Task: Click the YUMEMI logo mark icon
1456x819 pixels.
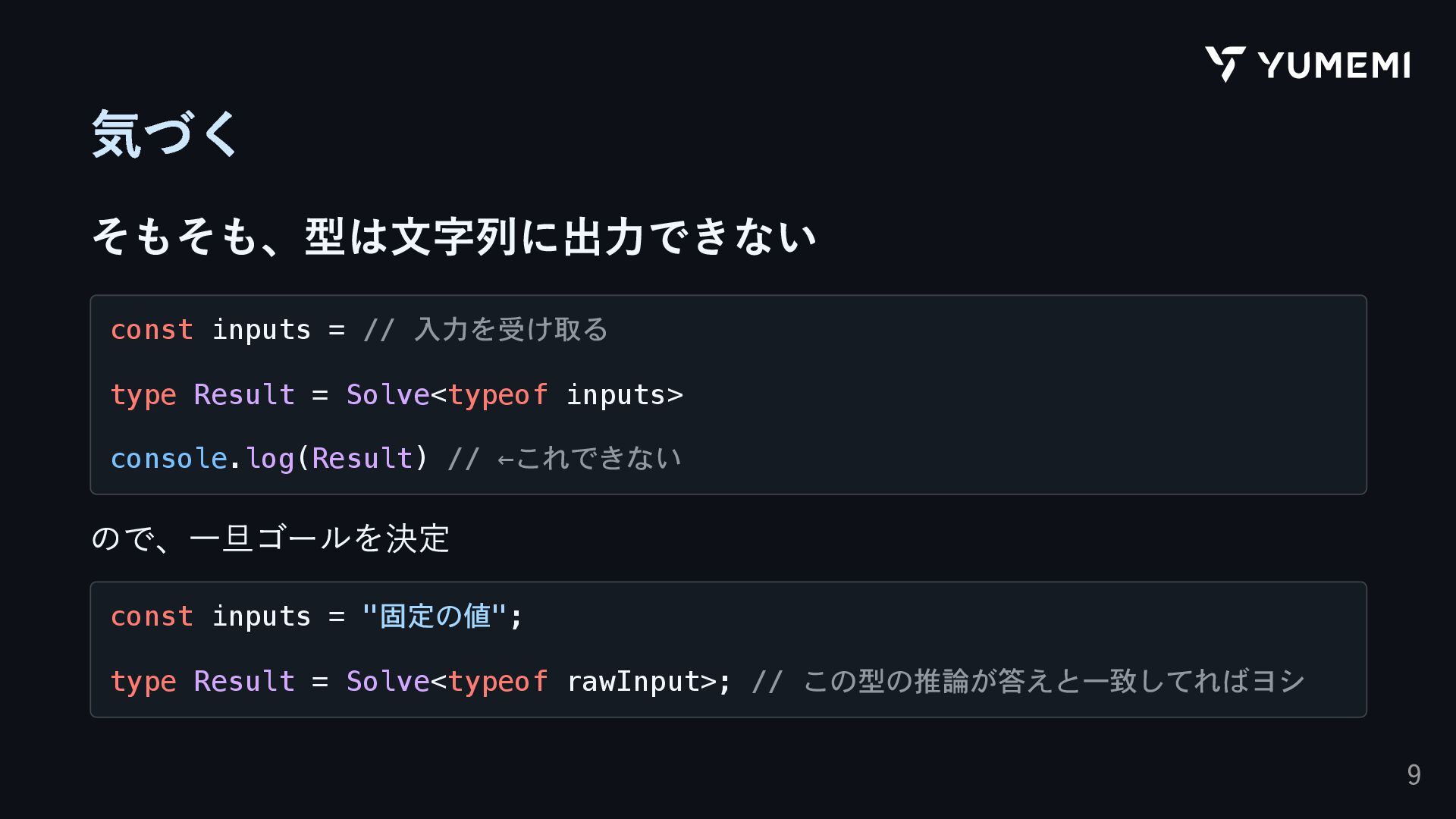Action: [x=1225, y=64]
